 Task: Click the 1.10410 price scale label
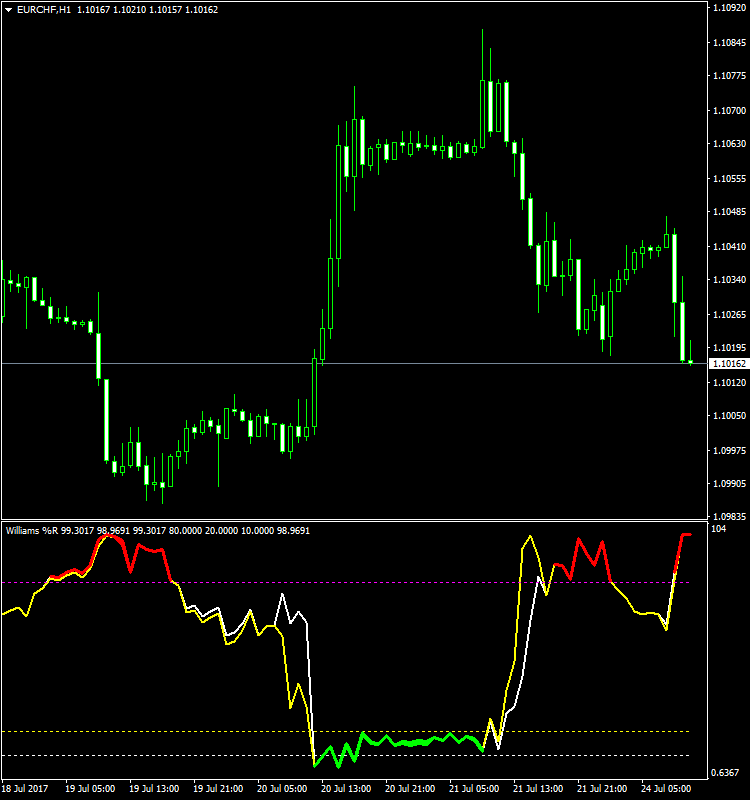click(x=729, y=247)
